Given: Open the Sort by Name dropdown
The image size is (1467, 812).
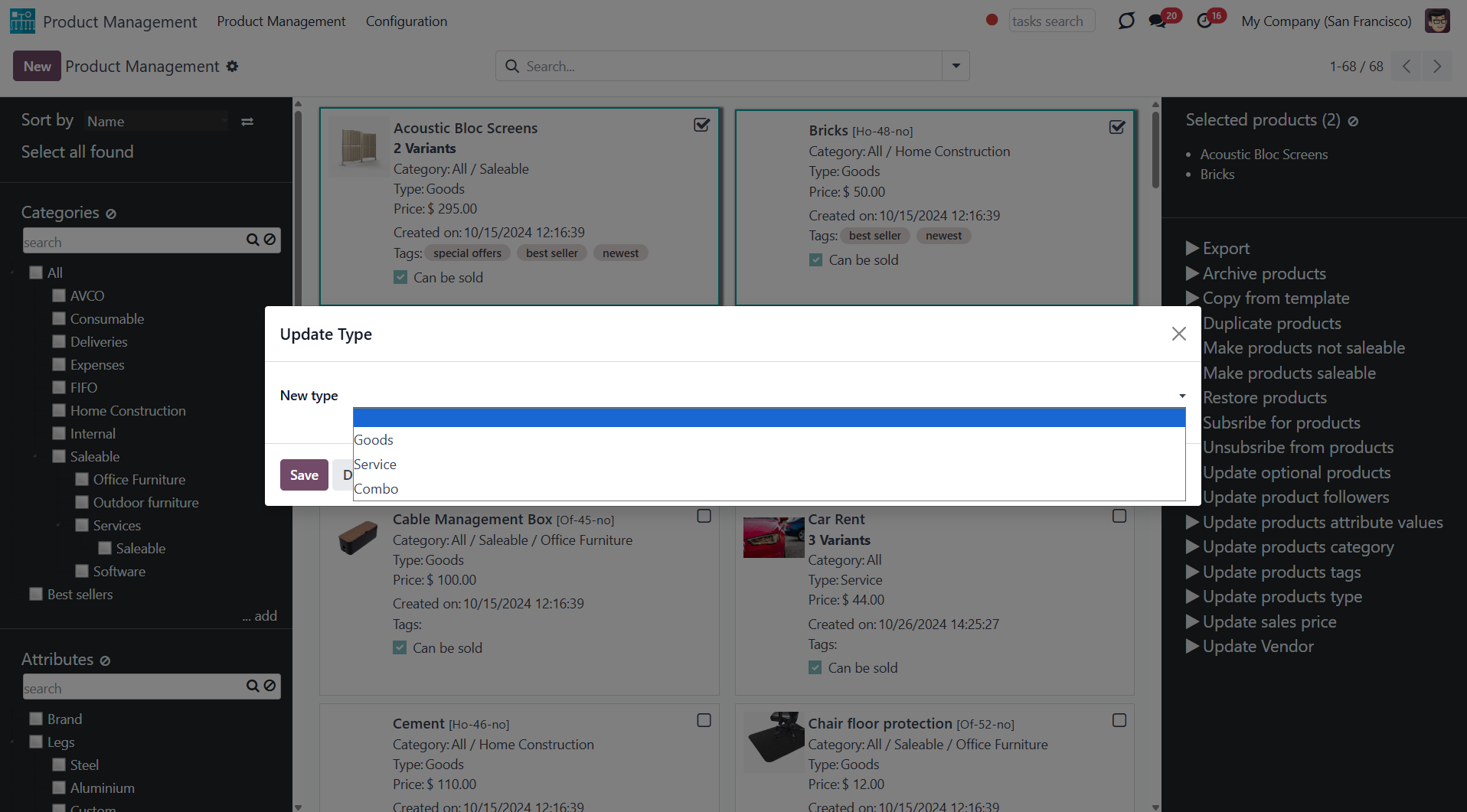Looking at the screenshot, I should pyautogui.click(x=156, y=121).
